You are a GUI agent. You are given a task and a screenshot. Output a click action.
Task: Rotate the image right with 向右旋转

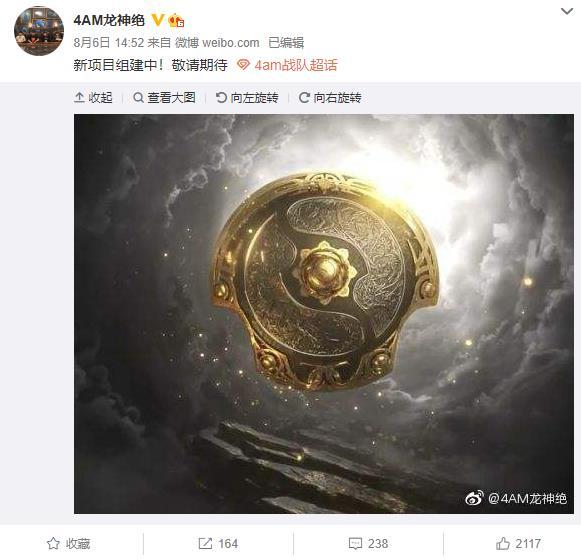[330, 97]
